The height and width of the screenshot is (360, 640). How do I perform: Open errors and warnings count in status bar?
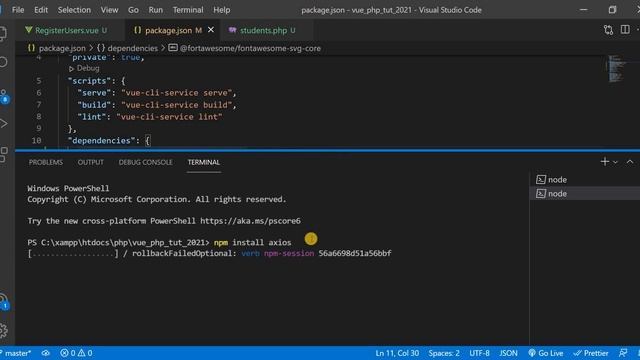tap(76, 353)
